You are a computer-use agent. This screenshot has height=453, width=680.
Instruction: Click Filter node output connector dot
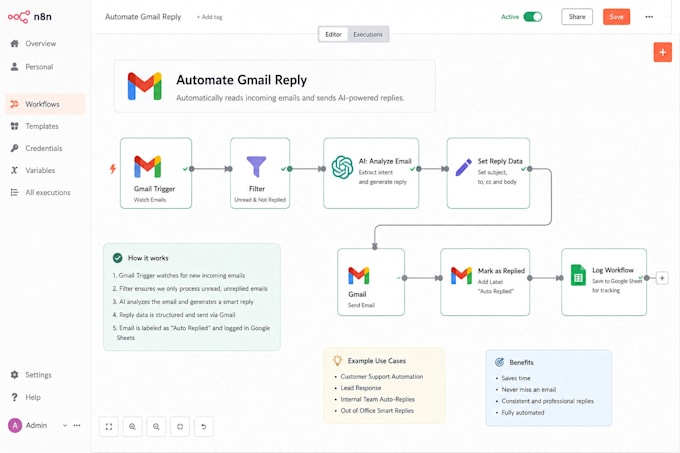point(290,169)
